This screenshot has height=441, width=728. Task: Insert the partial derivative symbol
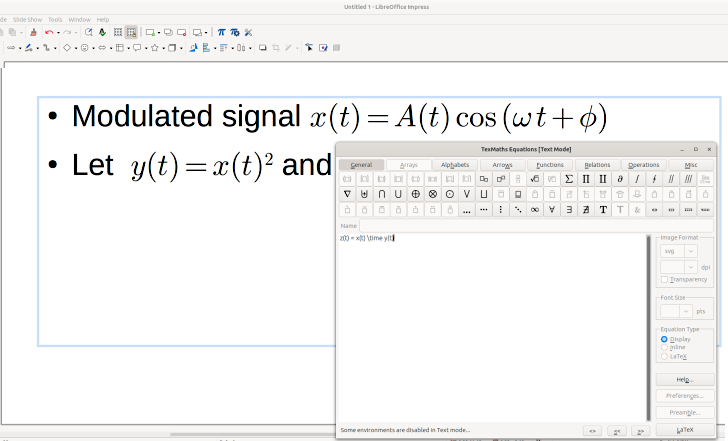click(620, 179)
